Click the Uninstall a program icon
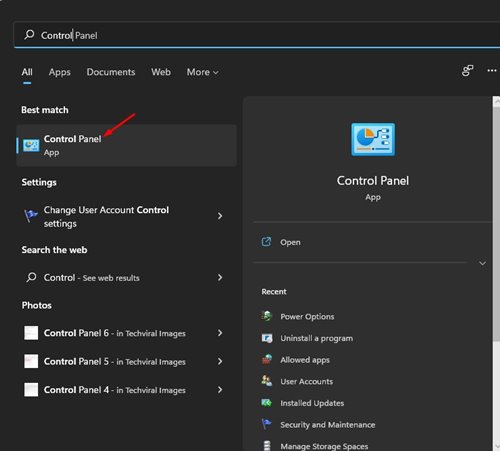This screenshot has width=500, height=451. point(267,338)
